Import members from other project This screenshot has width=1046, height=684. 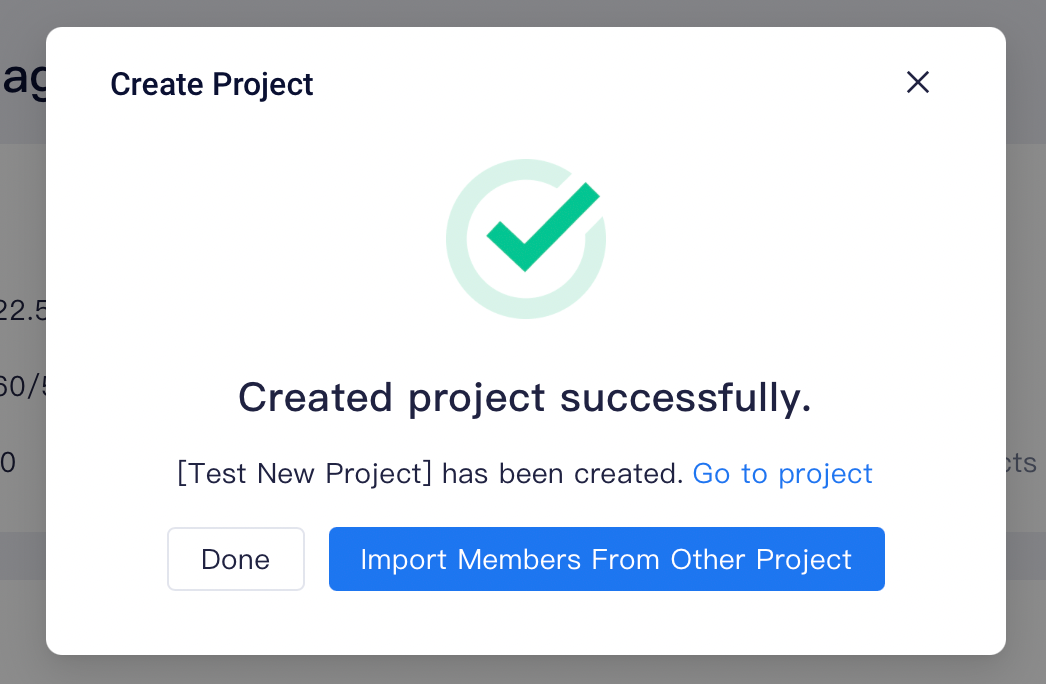[606, 559]
